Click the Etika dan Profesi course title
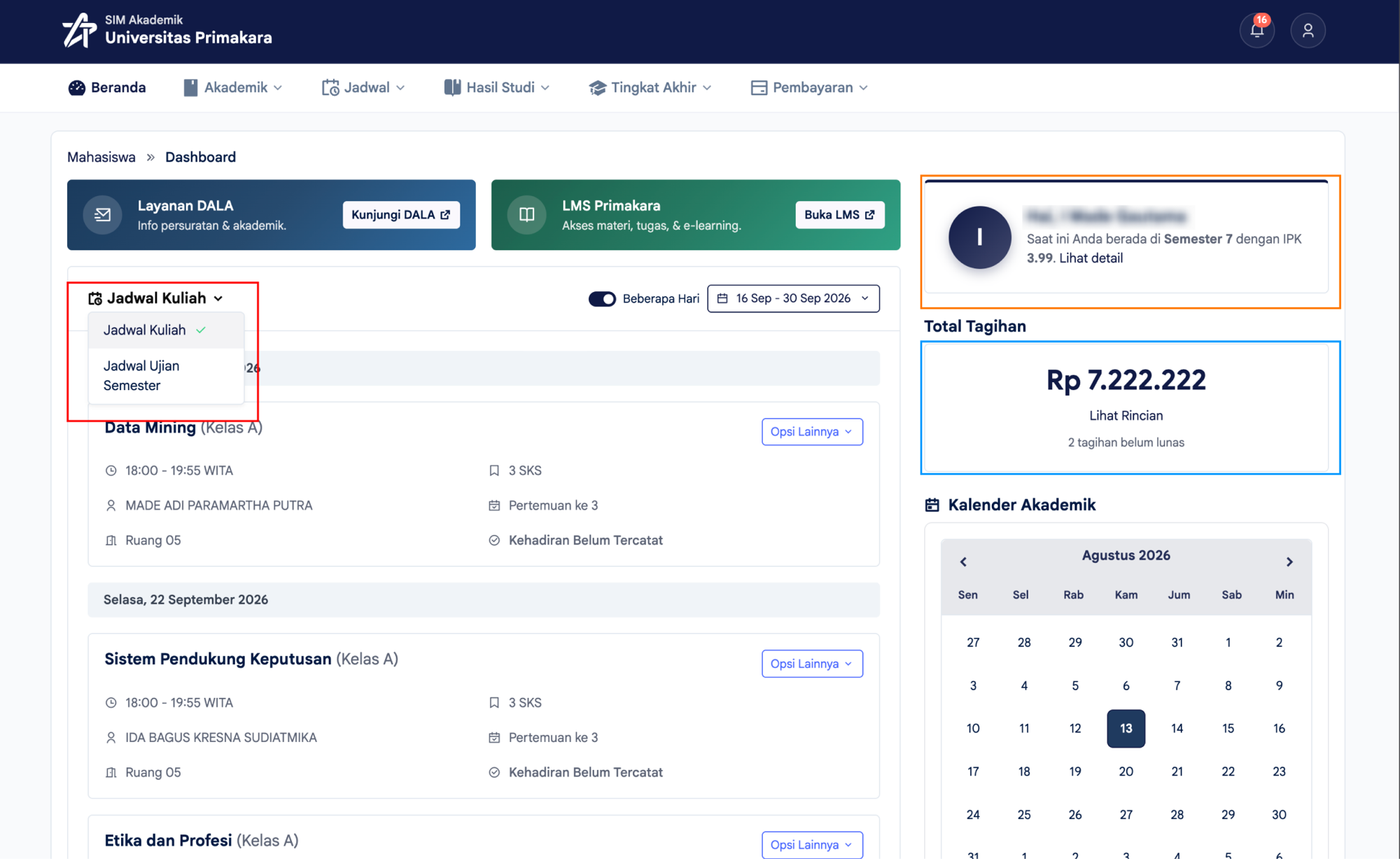Viewport: 1400px width, 859px height. tap(168, 841)
